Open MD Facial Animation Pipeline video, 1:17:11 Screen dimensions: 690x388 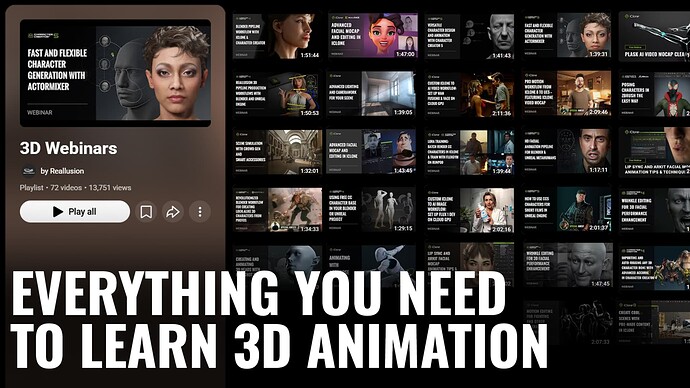(567, 152)
